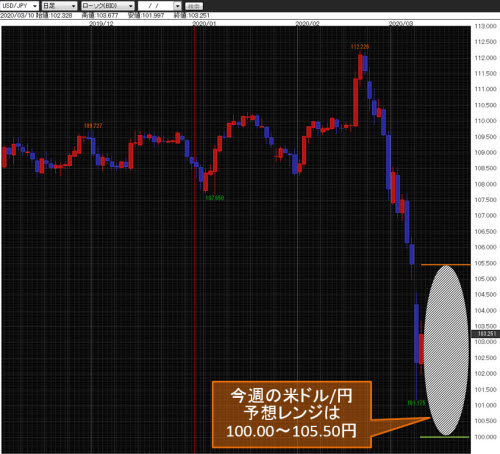500x454 pixels.
Task: Click the 2020/03/10 date in info bar
Action: click(x=17, y=16)
